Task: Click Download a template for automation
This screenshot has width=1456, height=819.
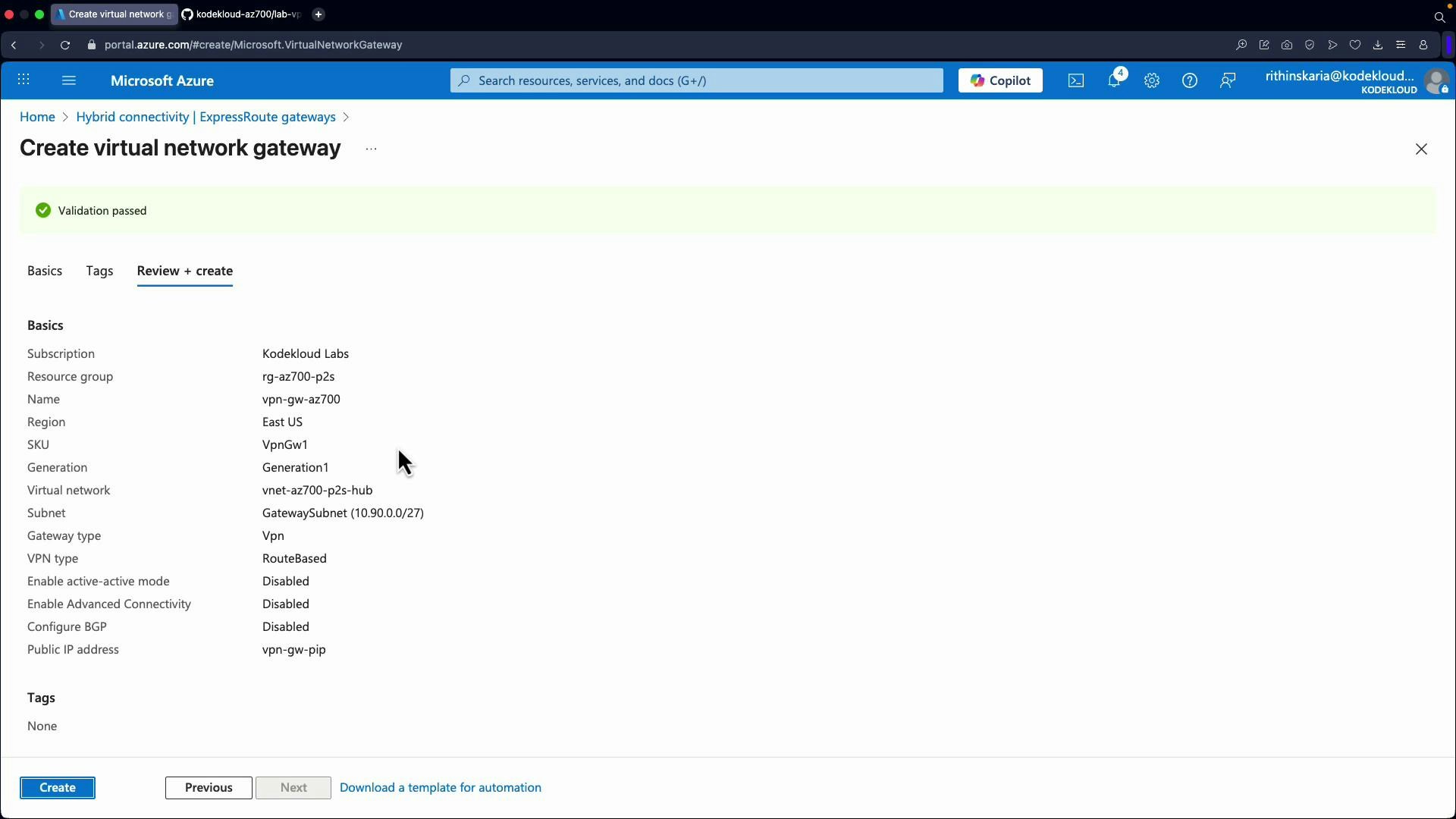Action: tap(441, 787)
